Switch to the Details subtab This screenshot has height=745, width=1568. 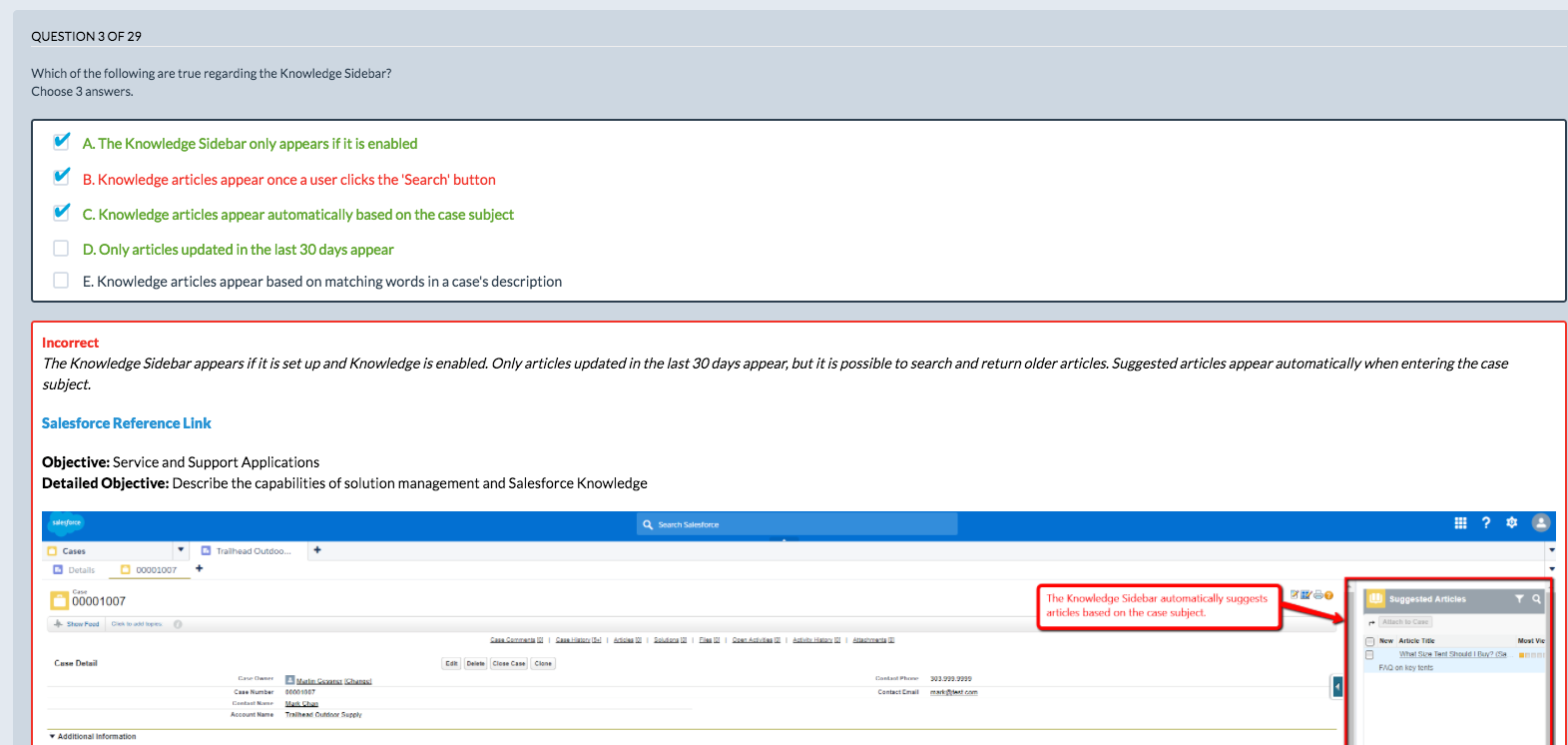pyautogui.click(x=75, y=570)
